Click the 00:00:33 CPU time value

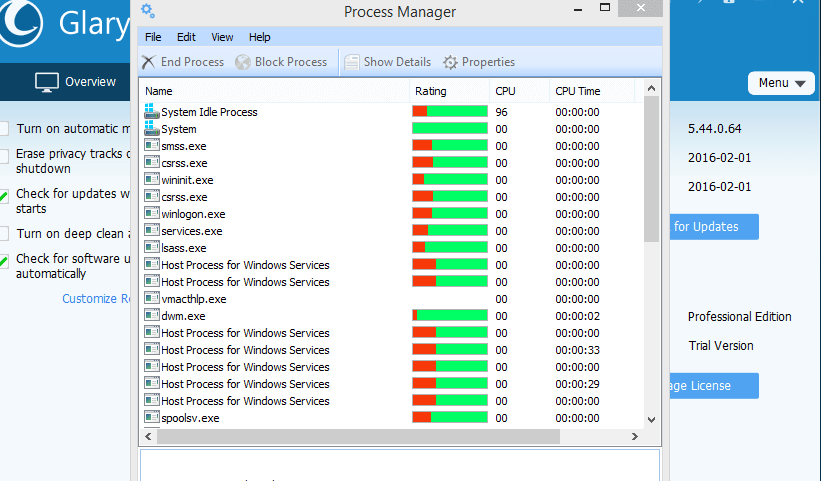pyautogui.click(x=577, y=350)
